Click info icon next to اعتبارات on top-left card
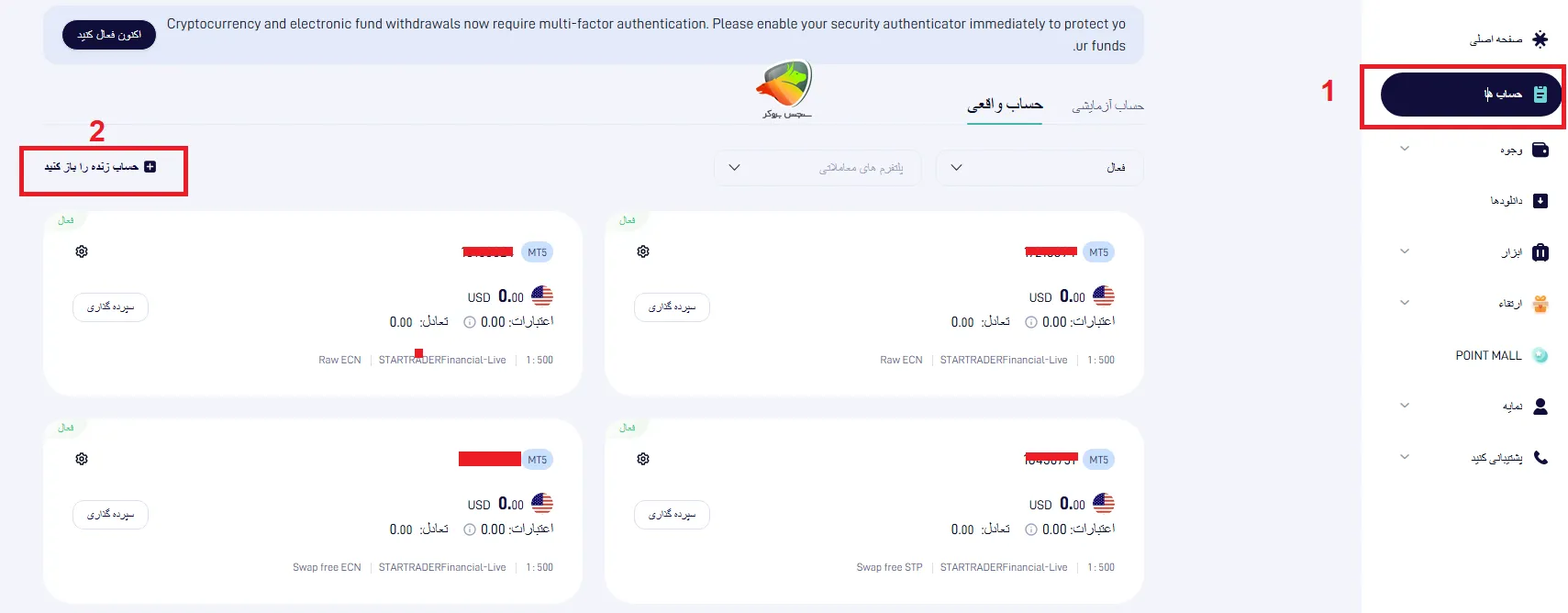The height and width of the screenshot is (613, 1568). pos(469,322)
